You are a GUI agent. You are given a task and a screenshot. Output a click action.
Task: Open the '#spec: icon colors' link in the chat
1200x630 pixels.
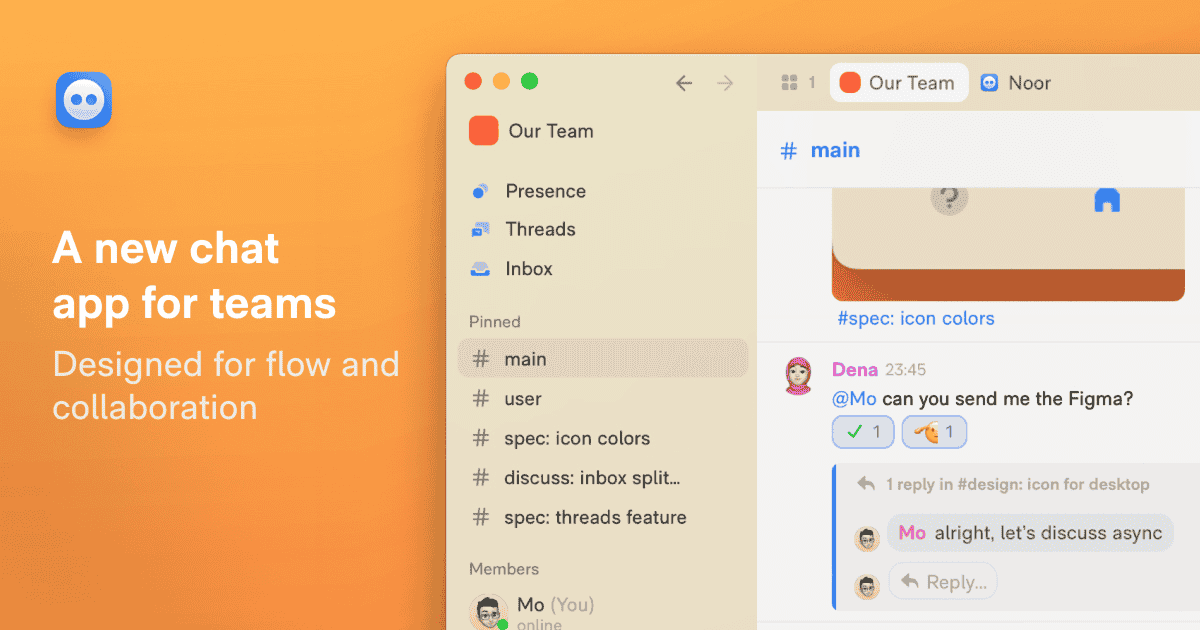click(x=916, y=319)
